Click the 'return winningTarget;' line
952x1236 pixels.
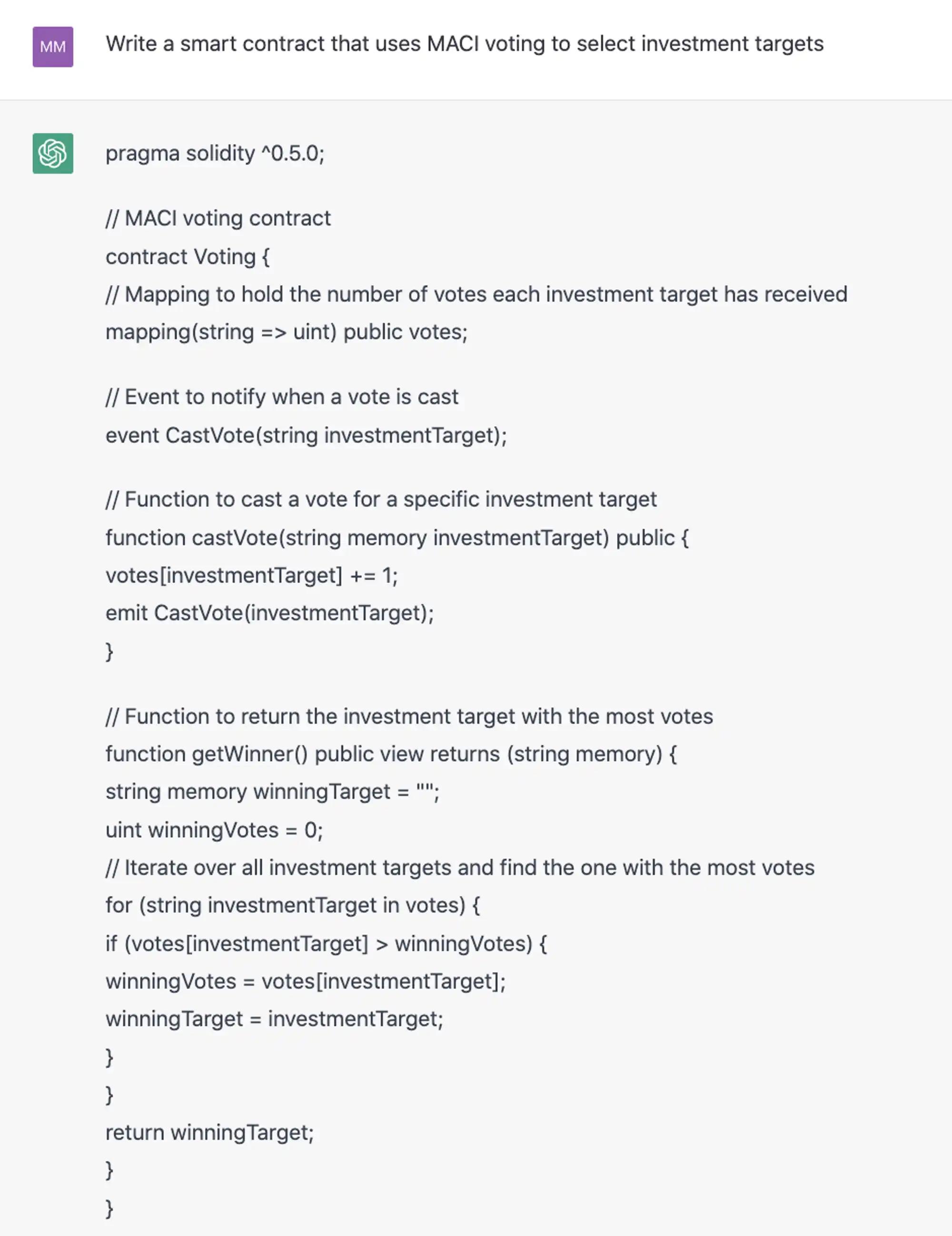click(209, 1132)
